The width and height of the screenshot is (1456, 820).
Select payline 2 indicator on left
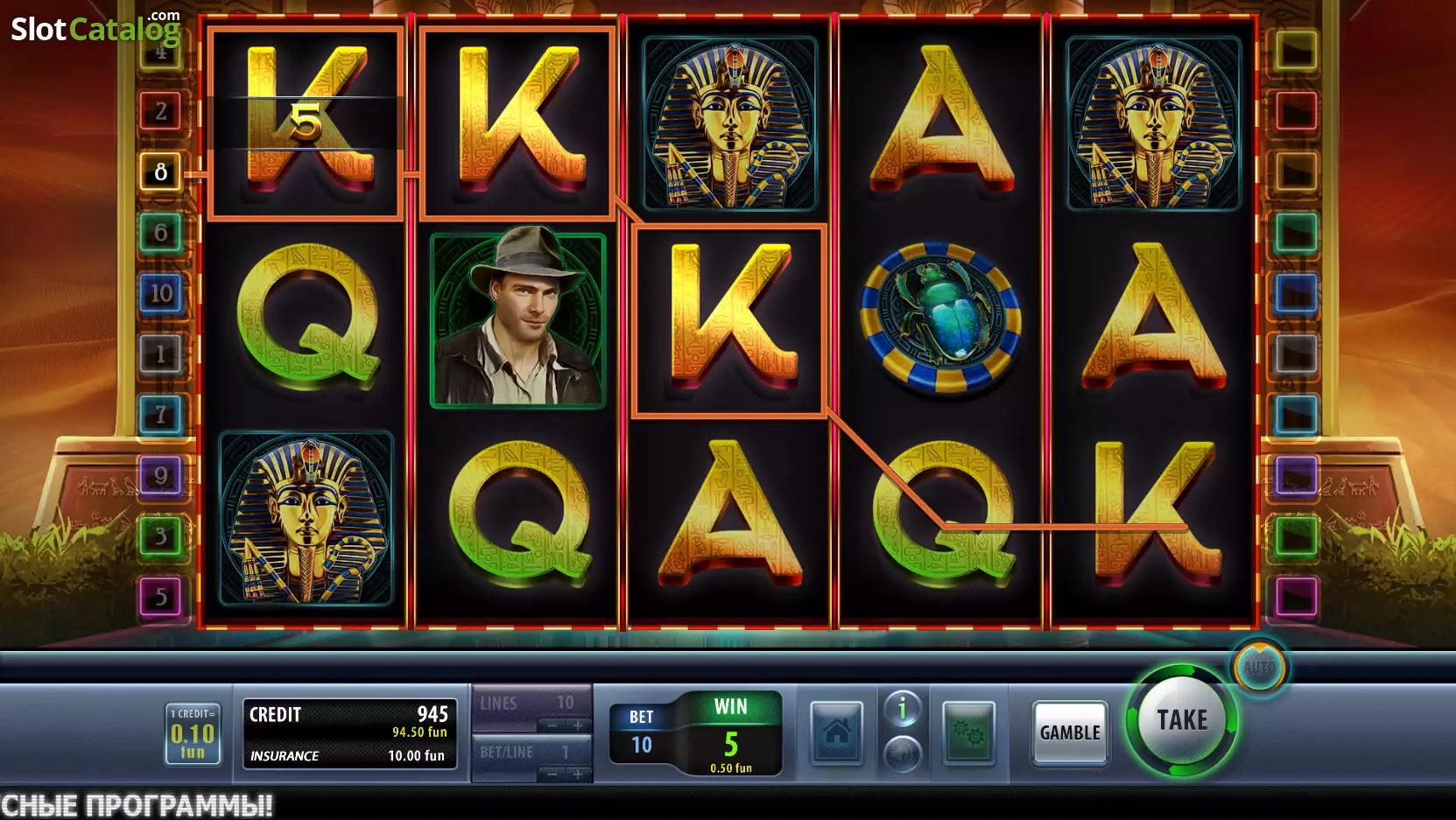pos(161,111)
